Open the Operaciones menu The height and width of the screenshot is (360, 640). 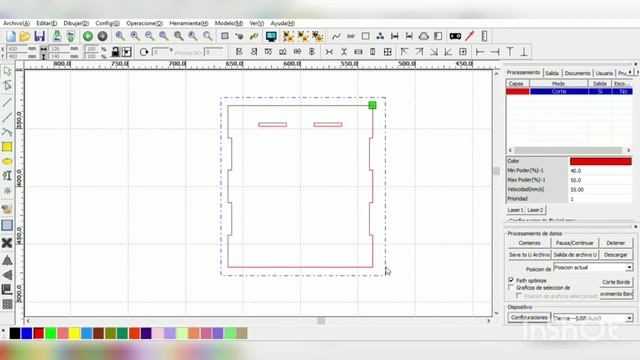coord(144,23)
